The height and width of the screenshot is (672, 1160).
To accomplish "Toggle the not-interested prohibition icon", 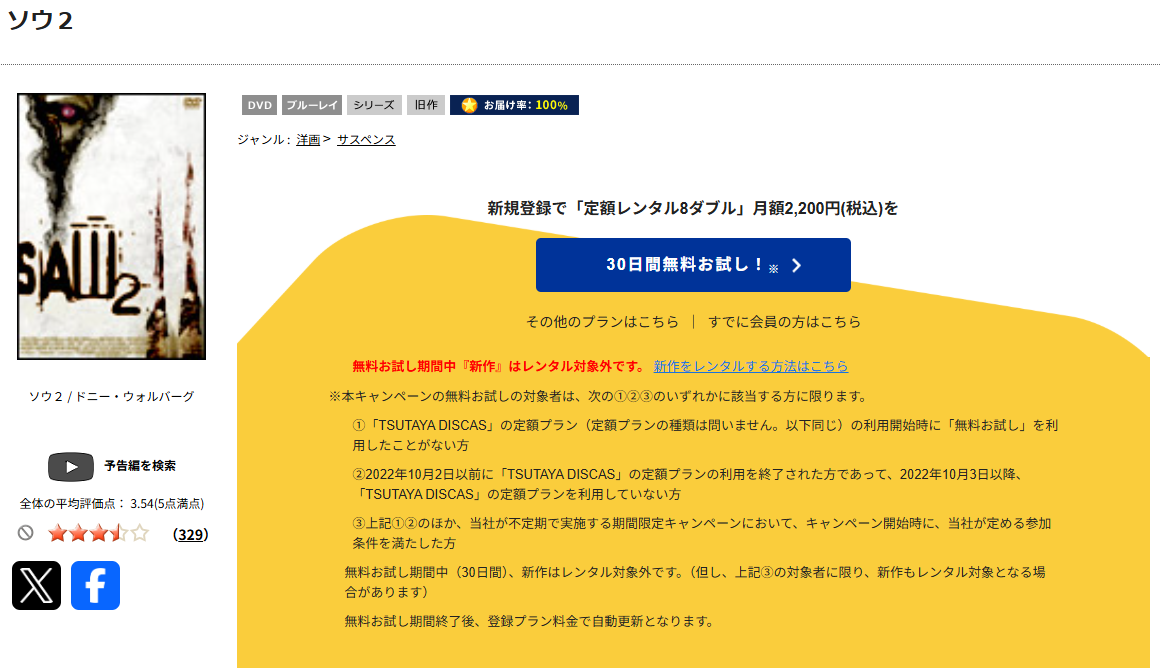I will 27,533.
